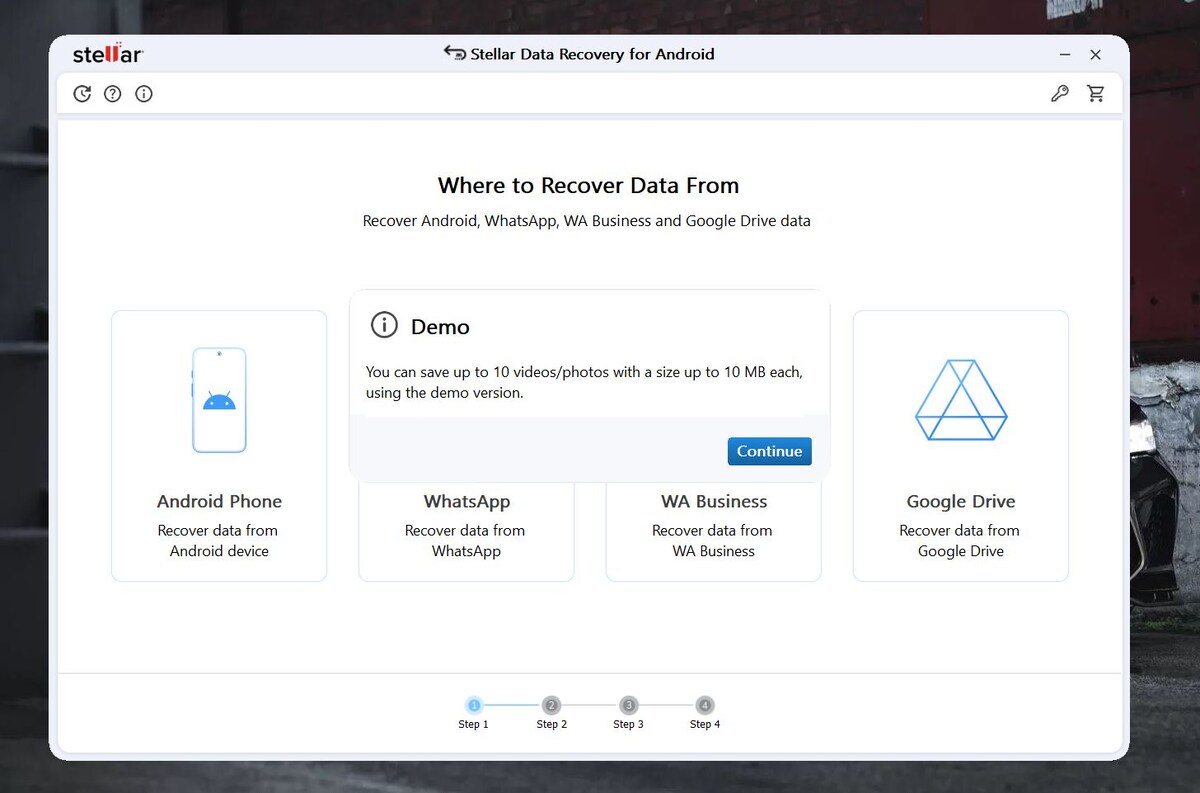This screenshot has height=793, width=1200.
Task: Click the Step 4 progress marker
Action: point(705,705)
